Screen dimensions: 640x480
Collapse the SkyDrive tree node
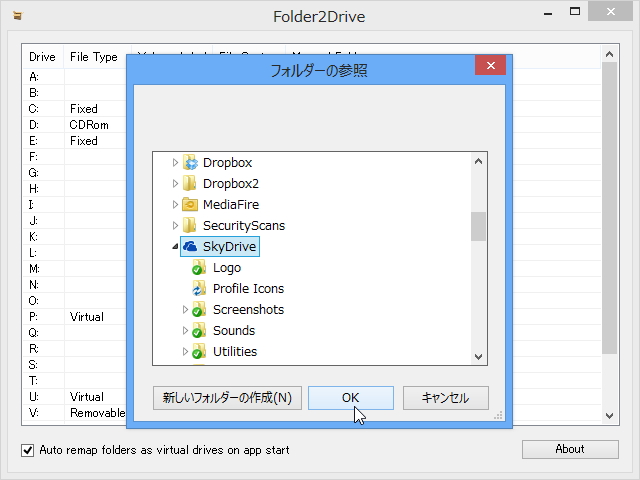[175, 247]
